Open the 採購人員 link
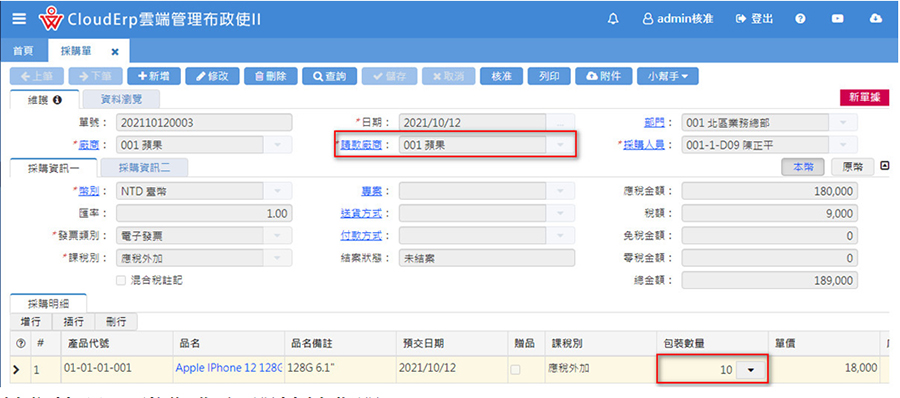 (644, 145)
